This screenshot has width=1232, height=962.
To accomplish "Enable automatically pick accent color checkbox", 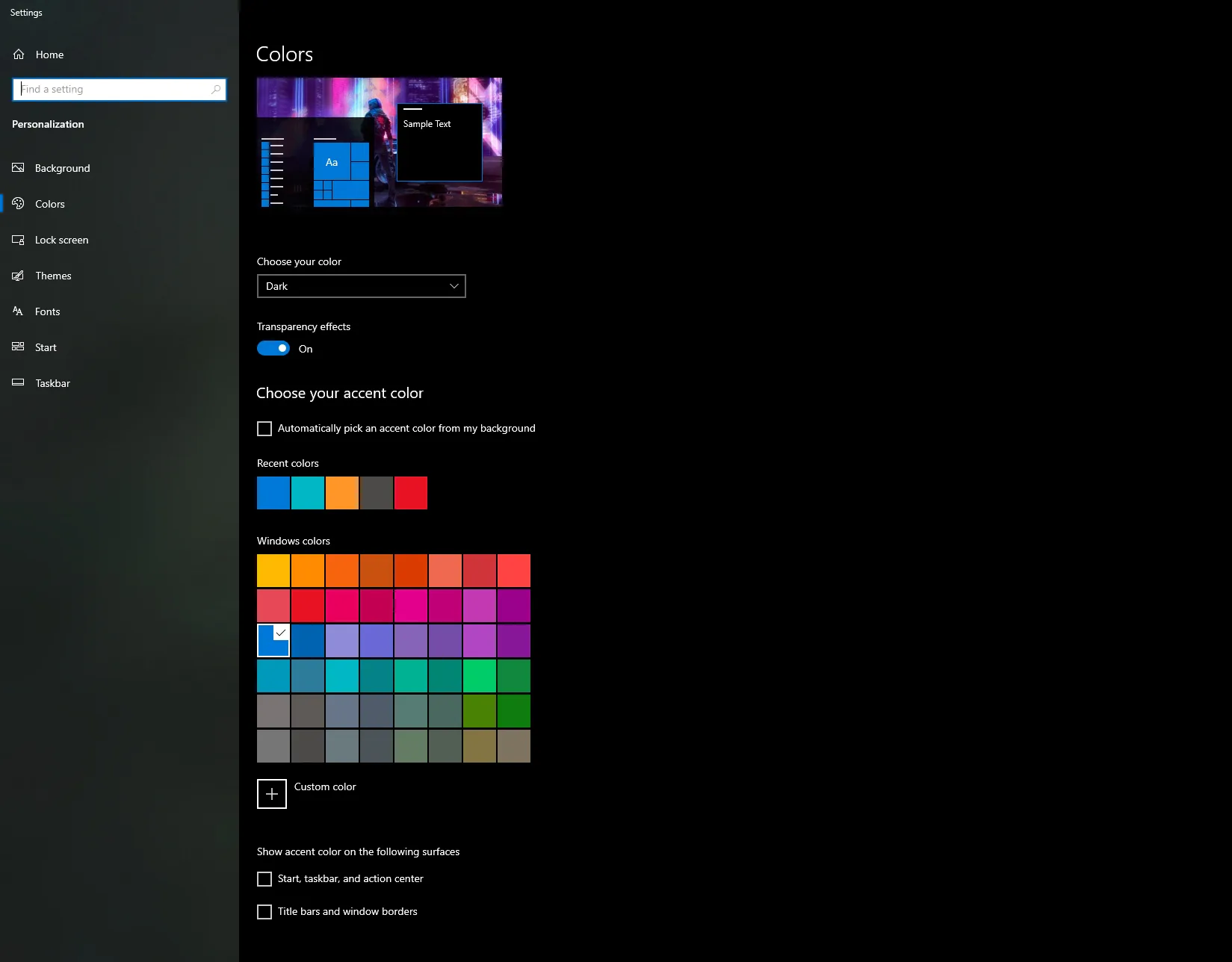I will pos(264,429).
